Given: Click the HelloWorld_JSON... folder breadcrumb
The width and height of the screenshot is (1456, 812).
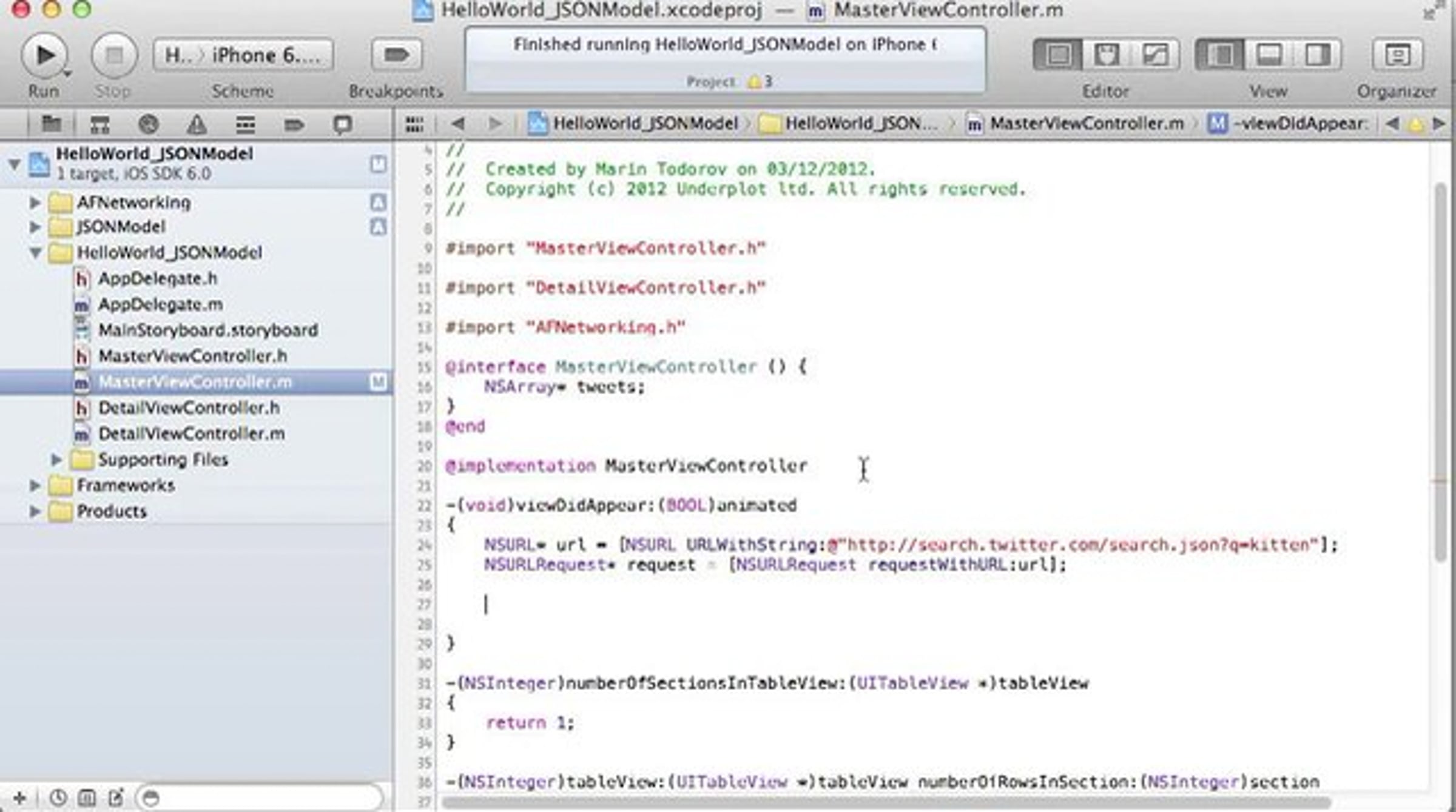Looking at the screenshot, I should coord(849,124).
